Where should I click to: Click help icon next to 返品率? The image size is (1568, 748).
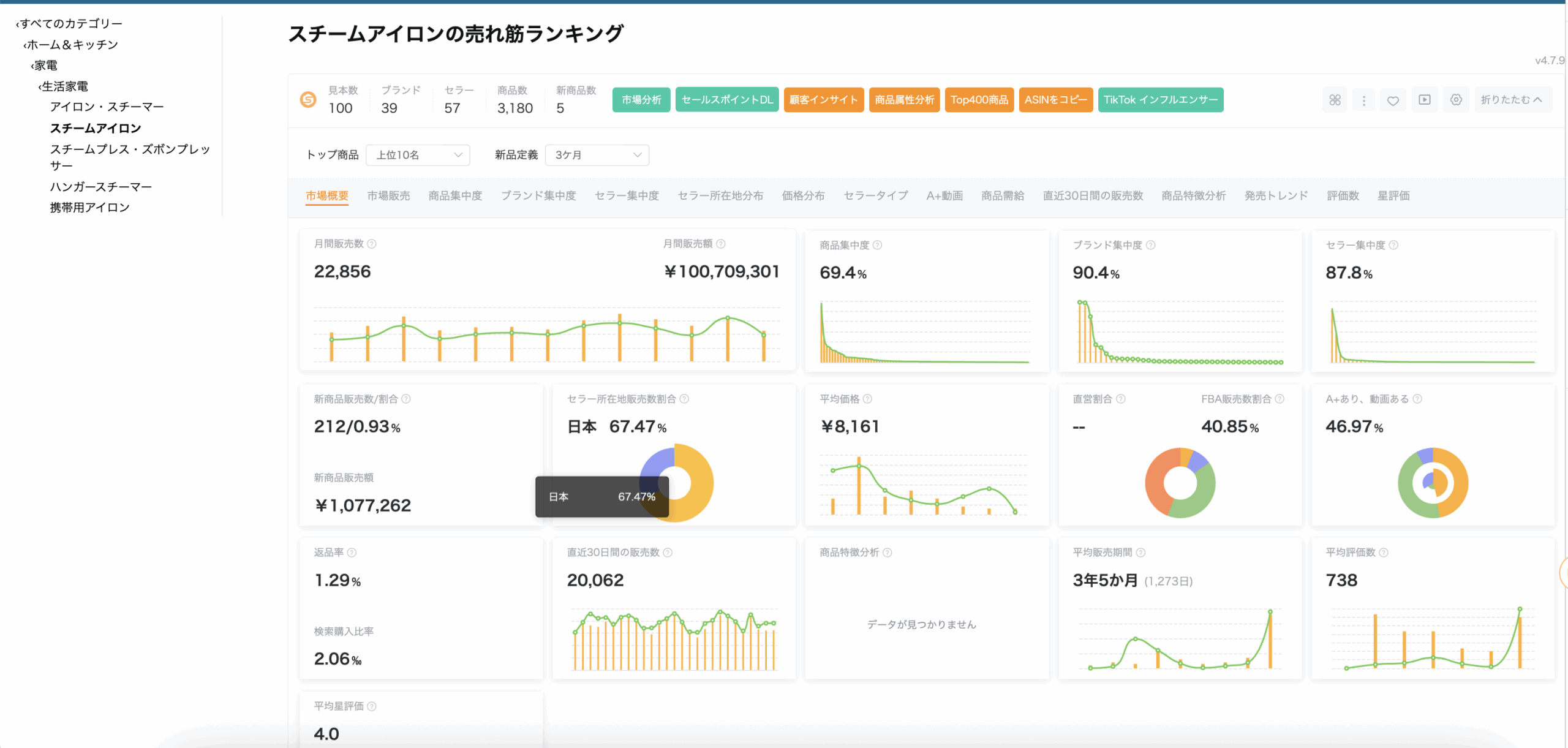(x=352, y=553)
